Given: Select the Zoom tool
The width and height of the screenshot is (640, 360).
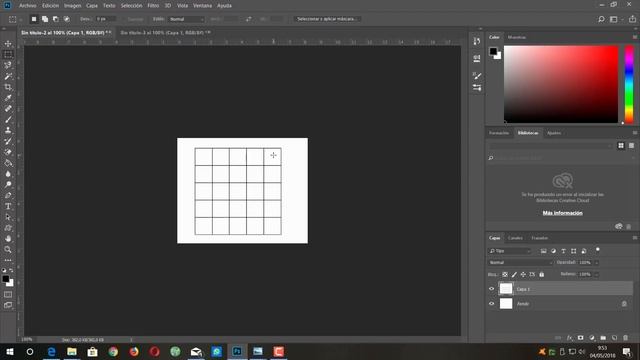Looking at the screenshot, I should [8, 249].
